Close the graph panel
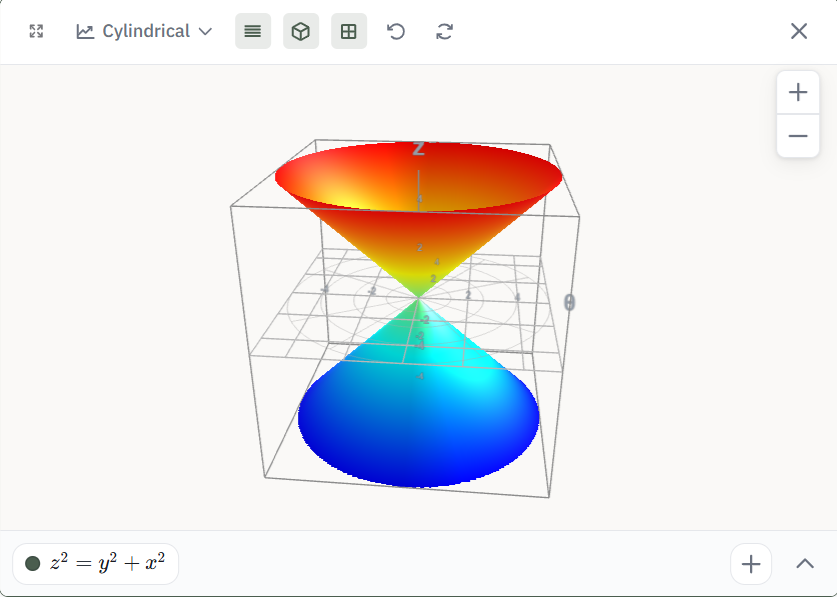837x597 pixels. pyautogui.click(x=799, y=31)
